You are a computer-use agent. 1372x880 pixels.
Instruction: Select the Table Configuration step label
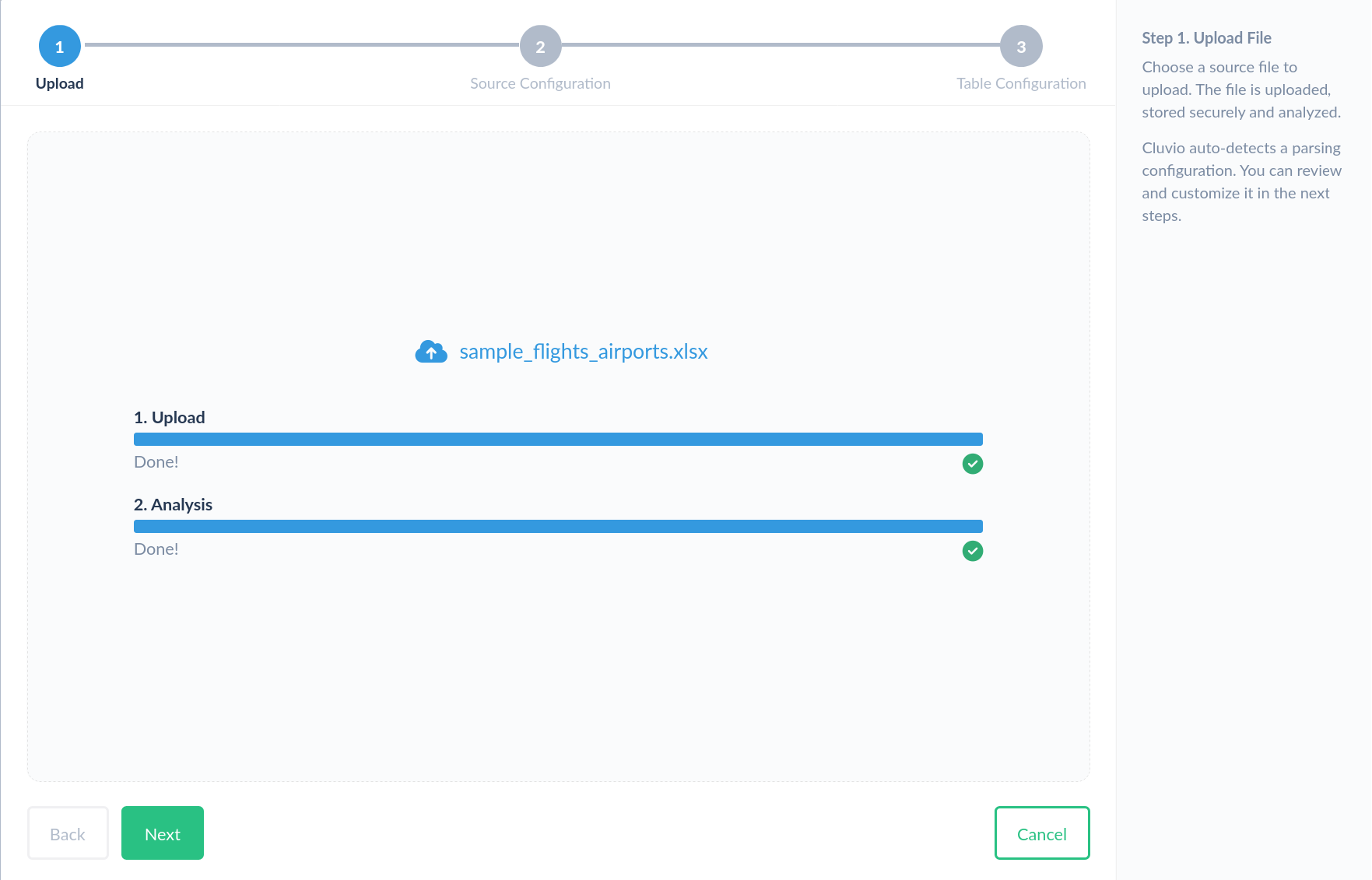click(x=1021, y=83)
